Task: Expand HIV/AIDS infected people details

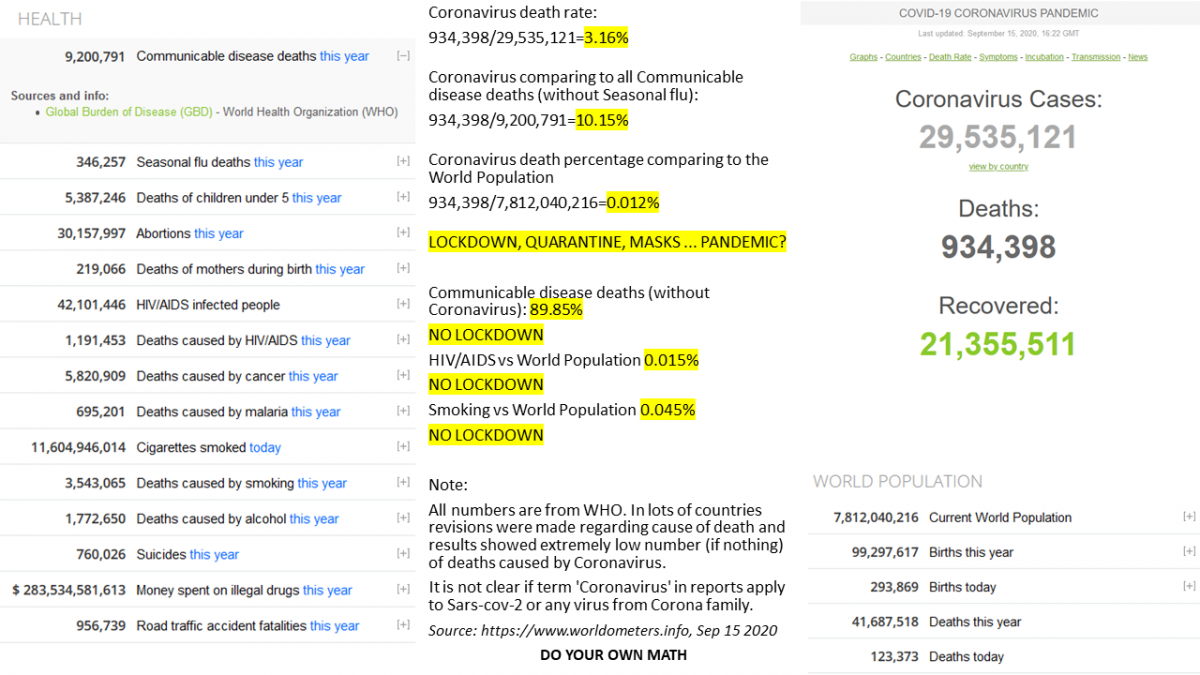Action: pyautogui.click(x=403, y=304)
